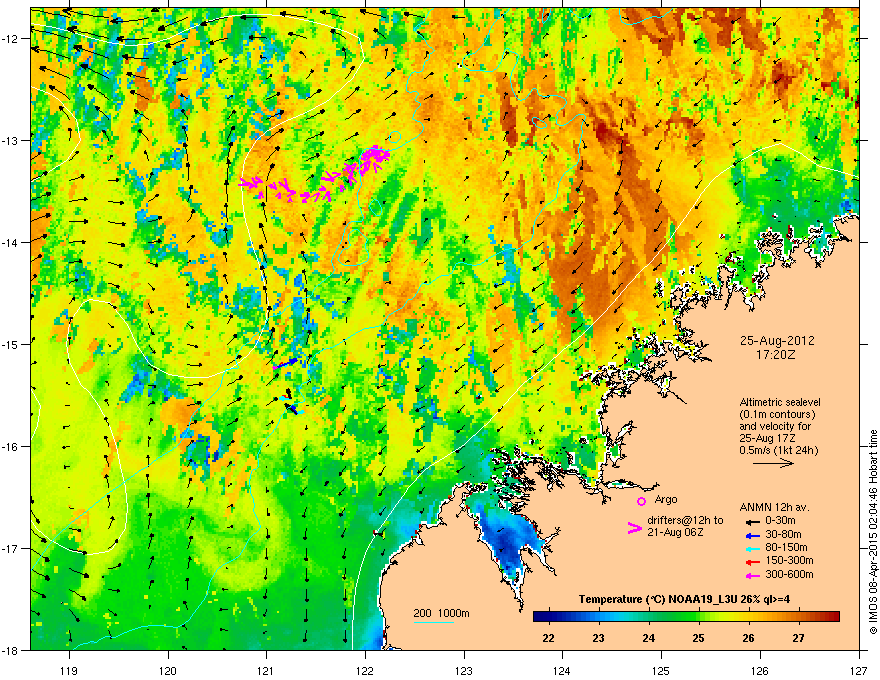Click the ANMN 12h av. legend heading
The height and width of the screenshot is (680, 880).
(x=774, y=508)
